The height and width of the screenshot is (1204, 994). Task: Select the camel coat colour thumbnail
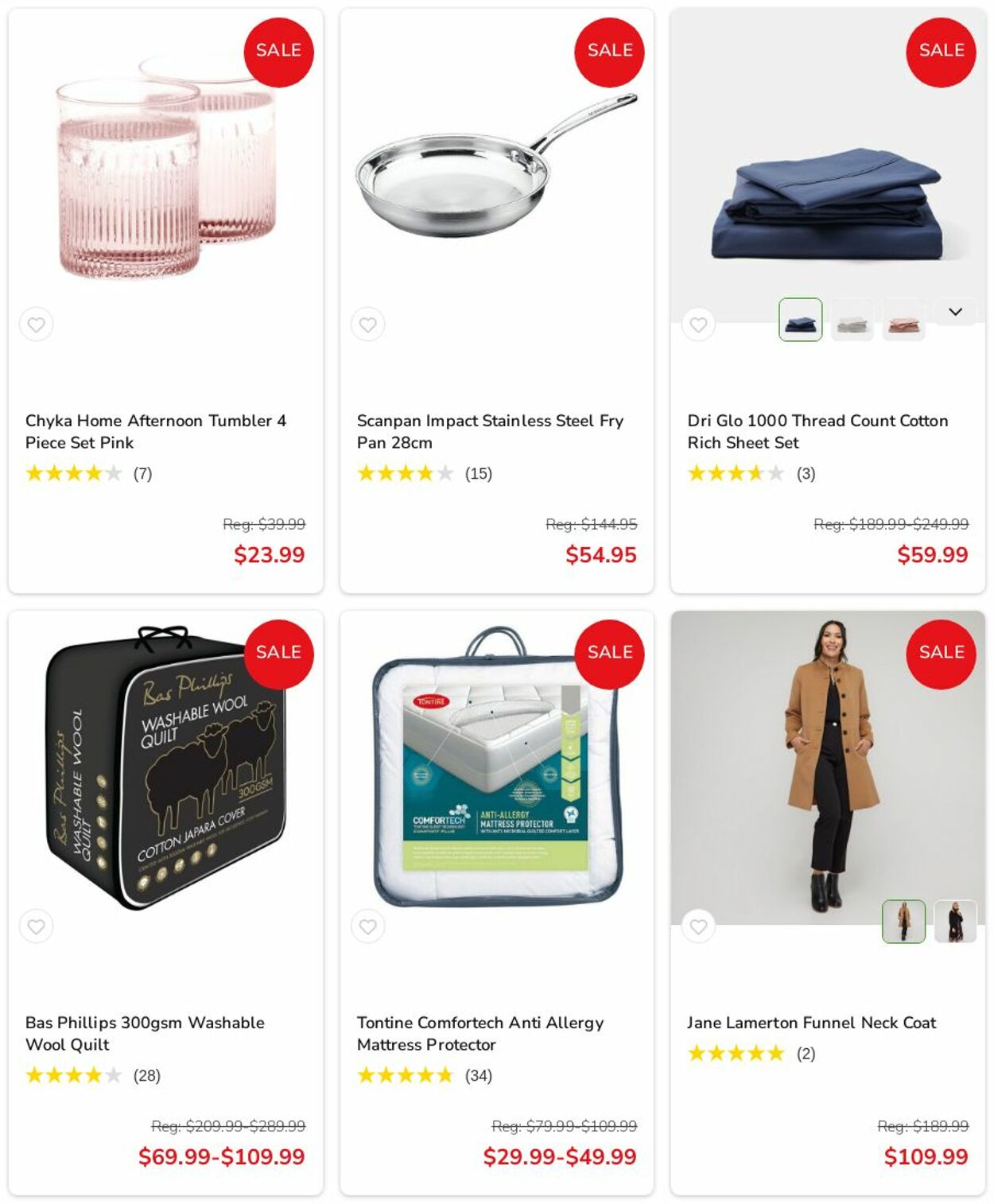(x=903, y=922)
